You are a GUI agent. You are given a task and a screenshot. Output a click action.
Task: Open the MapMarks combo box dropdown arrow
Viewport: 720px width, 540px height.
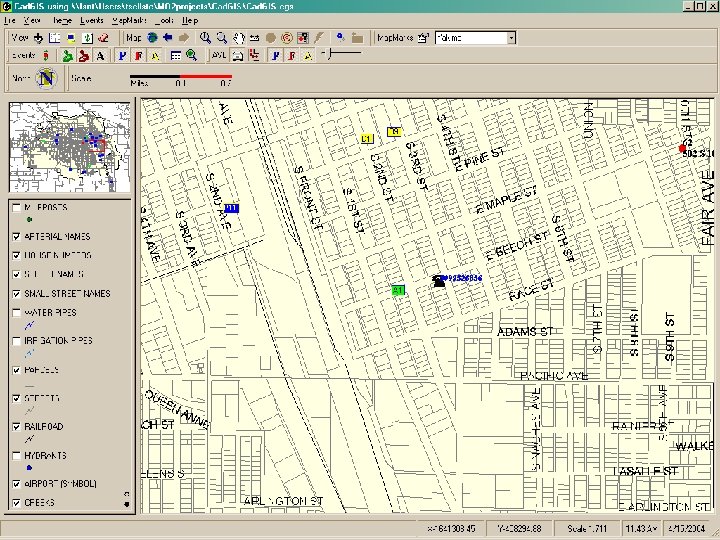click(x=511, y=38)
